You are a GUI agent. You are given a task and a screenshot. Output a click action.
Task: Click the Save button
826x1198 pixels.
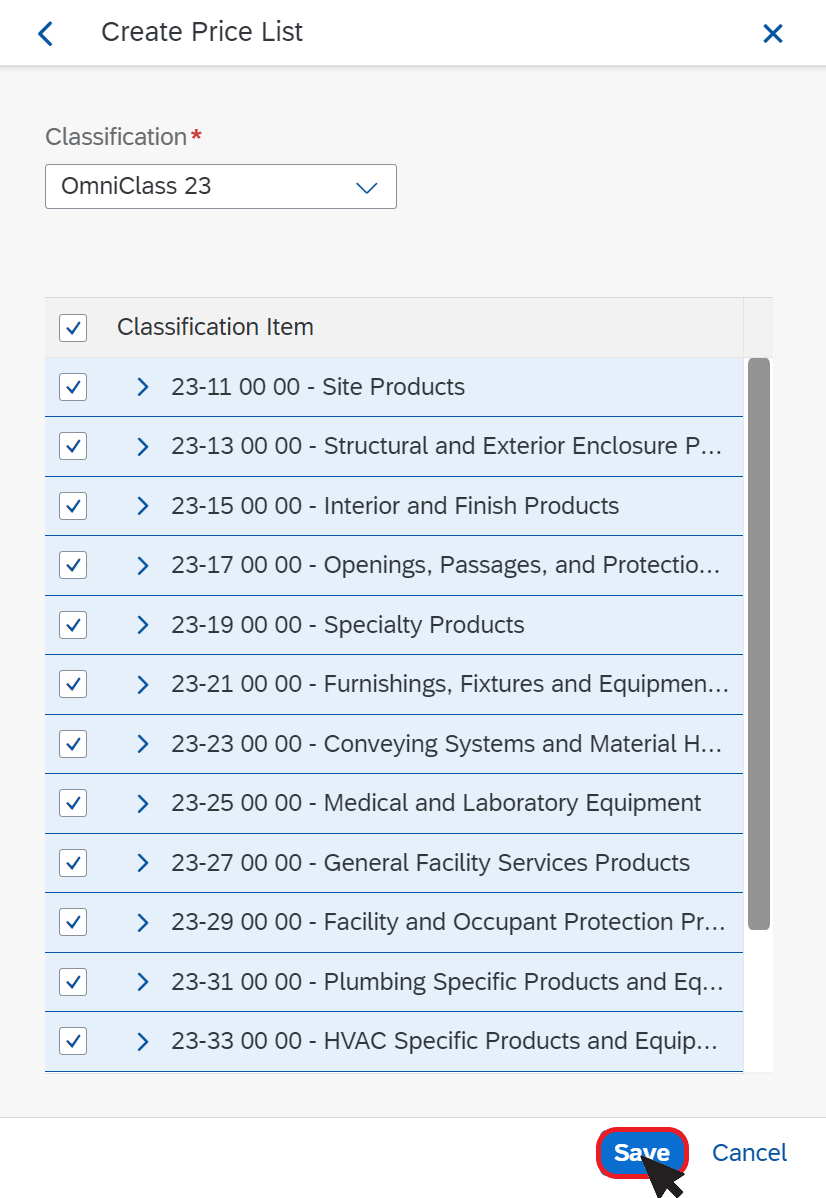coord(642,1152)
